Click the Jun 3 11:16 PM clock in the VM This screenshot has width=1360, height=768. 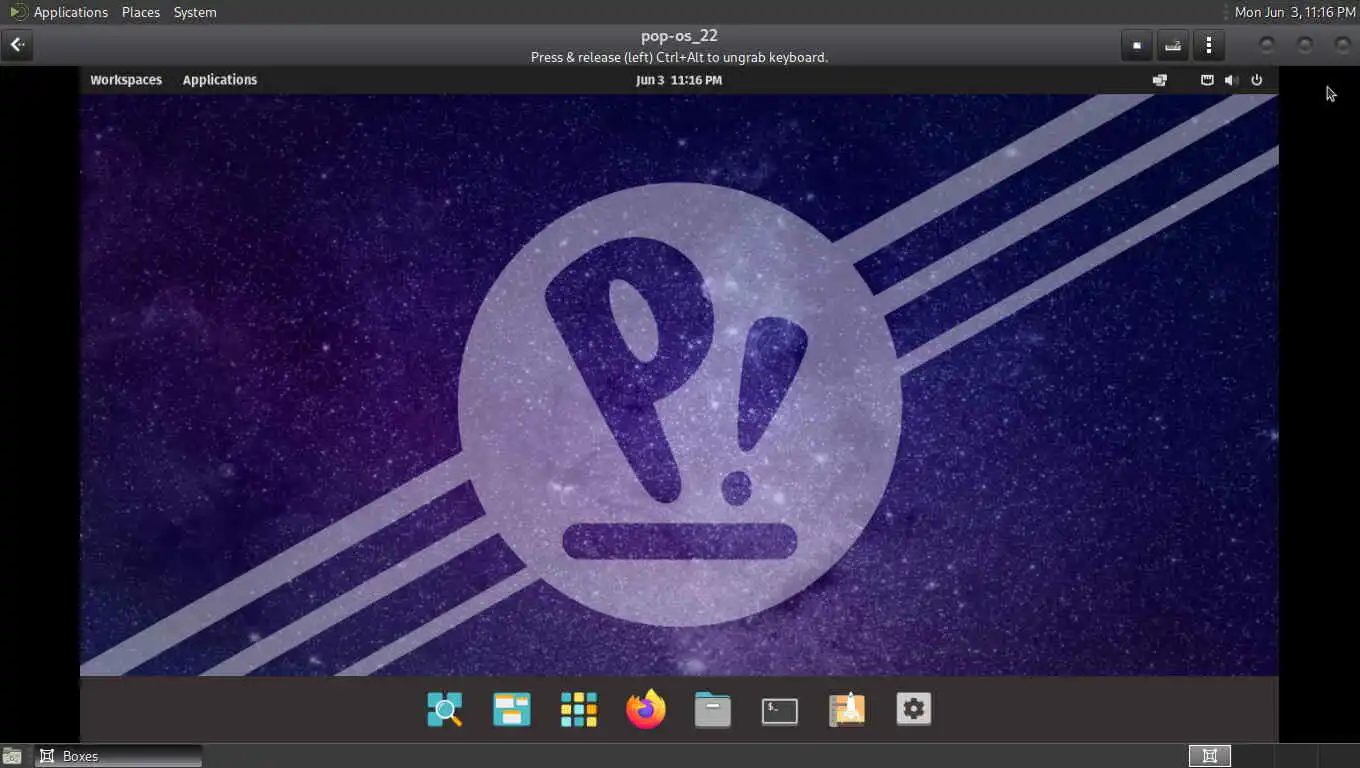click(679, 80)
